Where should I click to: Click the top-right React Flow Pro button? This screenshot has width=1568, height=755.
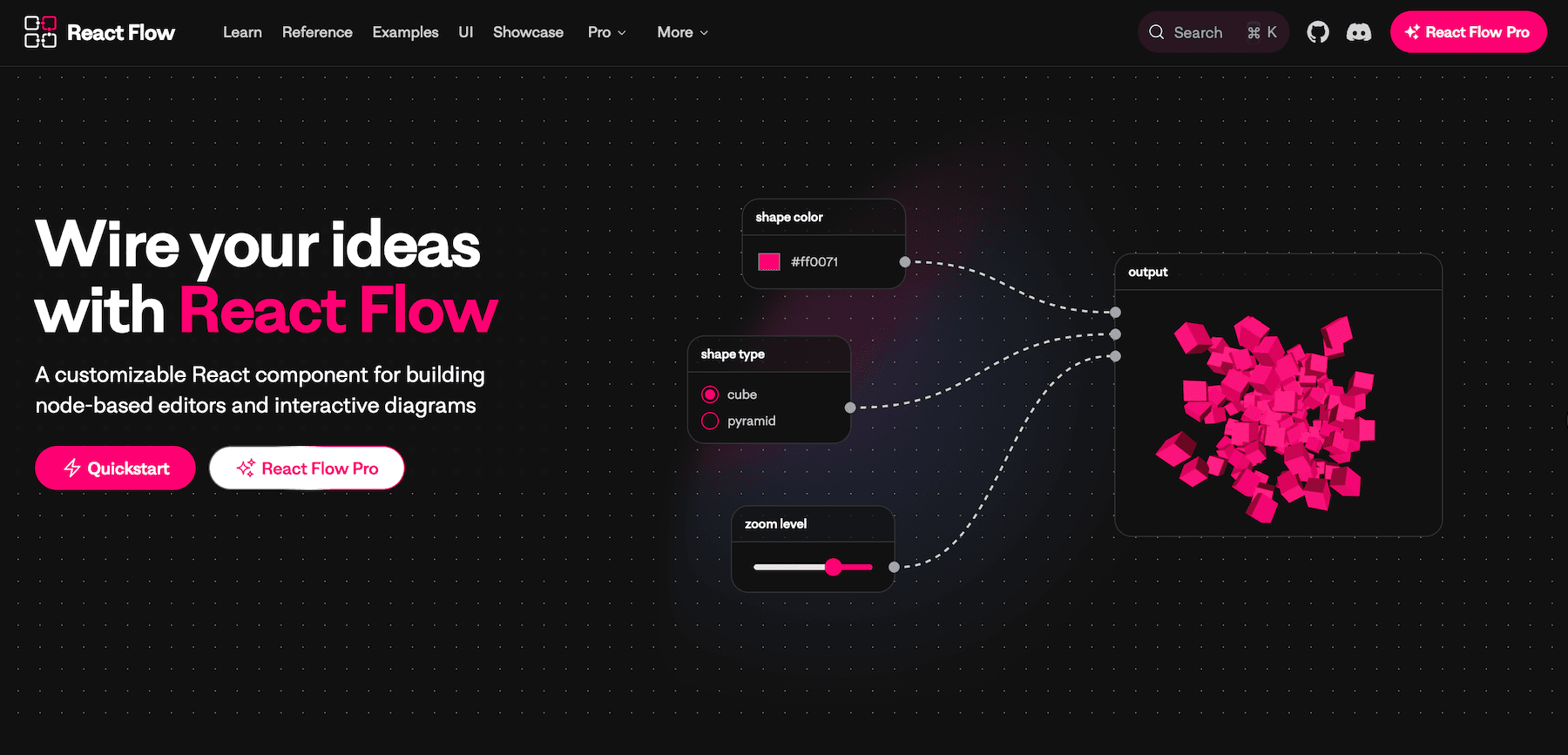1468,32
